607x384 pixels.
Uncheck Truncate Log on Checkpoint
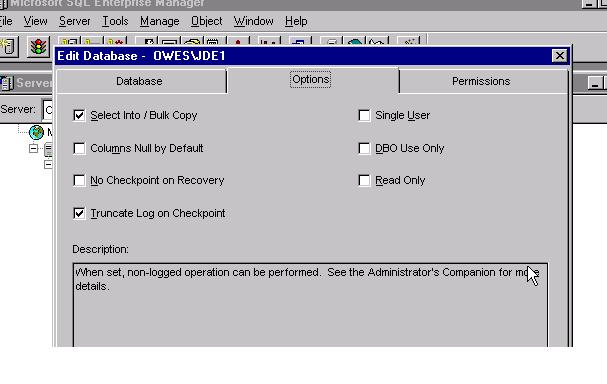(79, 213)
